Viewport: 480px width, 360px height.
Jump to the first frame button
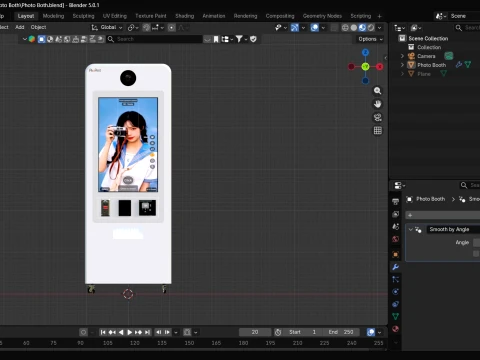[x=103, y=332]
